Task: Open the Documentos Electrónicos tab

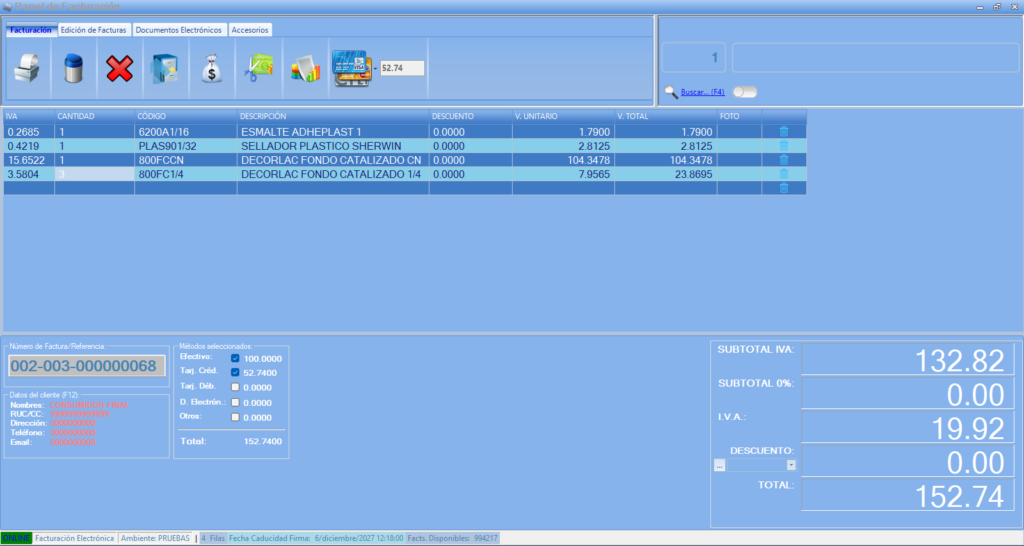Action: click(178, 30)
